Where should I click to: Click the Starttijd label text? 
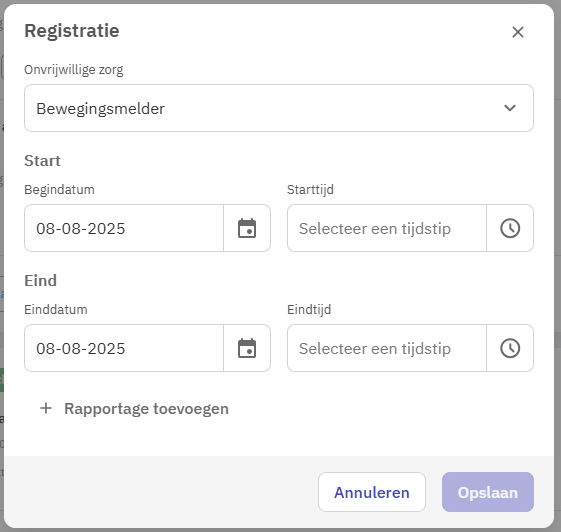[x=310, y=190]
